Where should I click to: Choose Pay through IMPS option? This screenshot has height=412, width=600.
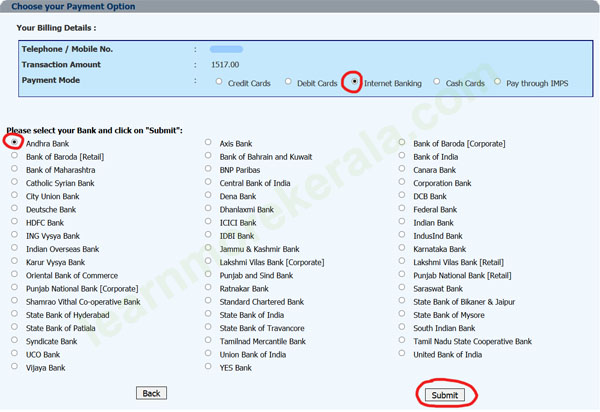click(x=497, y=81)
